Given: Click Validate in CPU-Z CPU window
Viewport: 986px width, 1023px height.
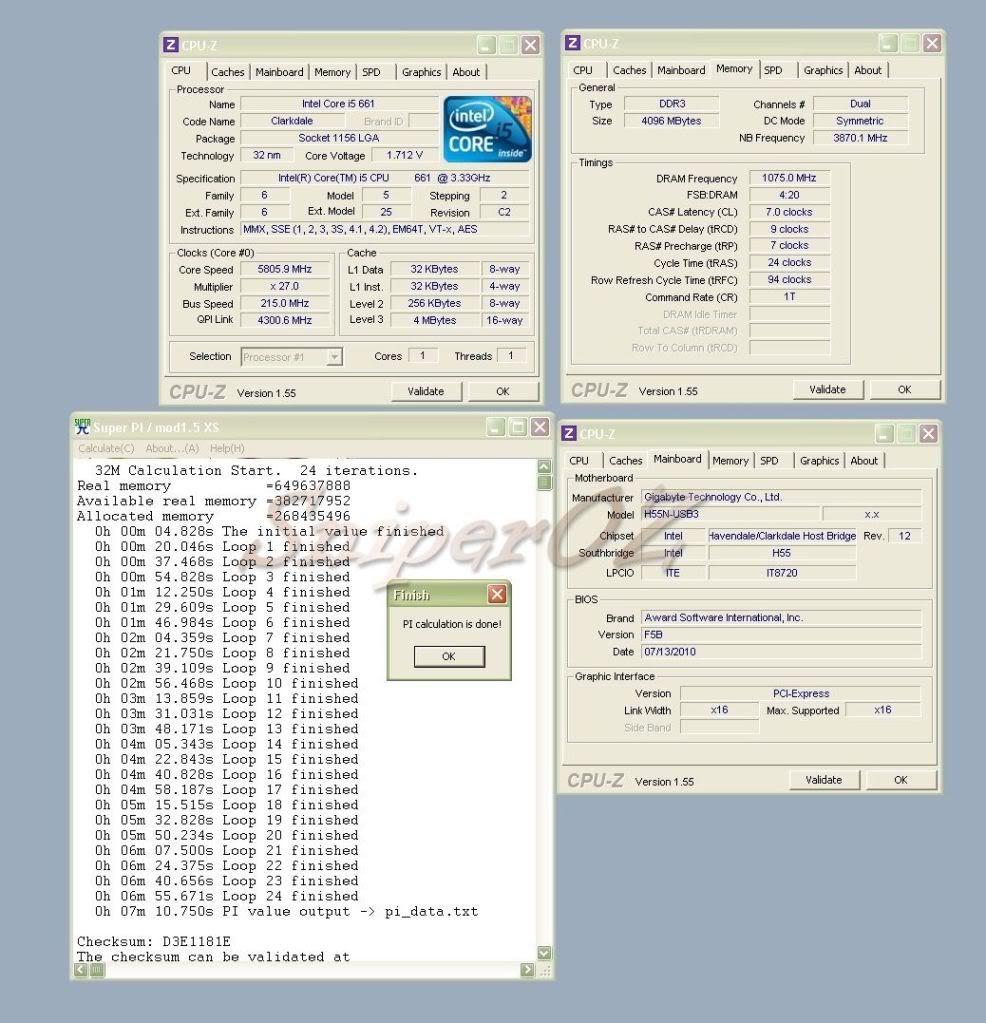Looking at the screenshot, I should point(426,392).
